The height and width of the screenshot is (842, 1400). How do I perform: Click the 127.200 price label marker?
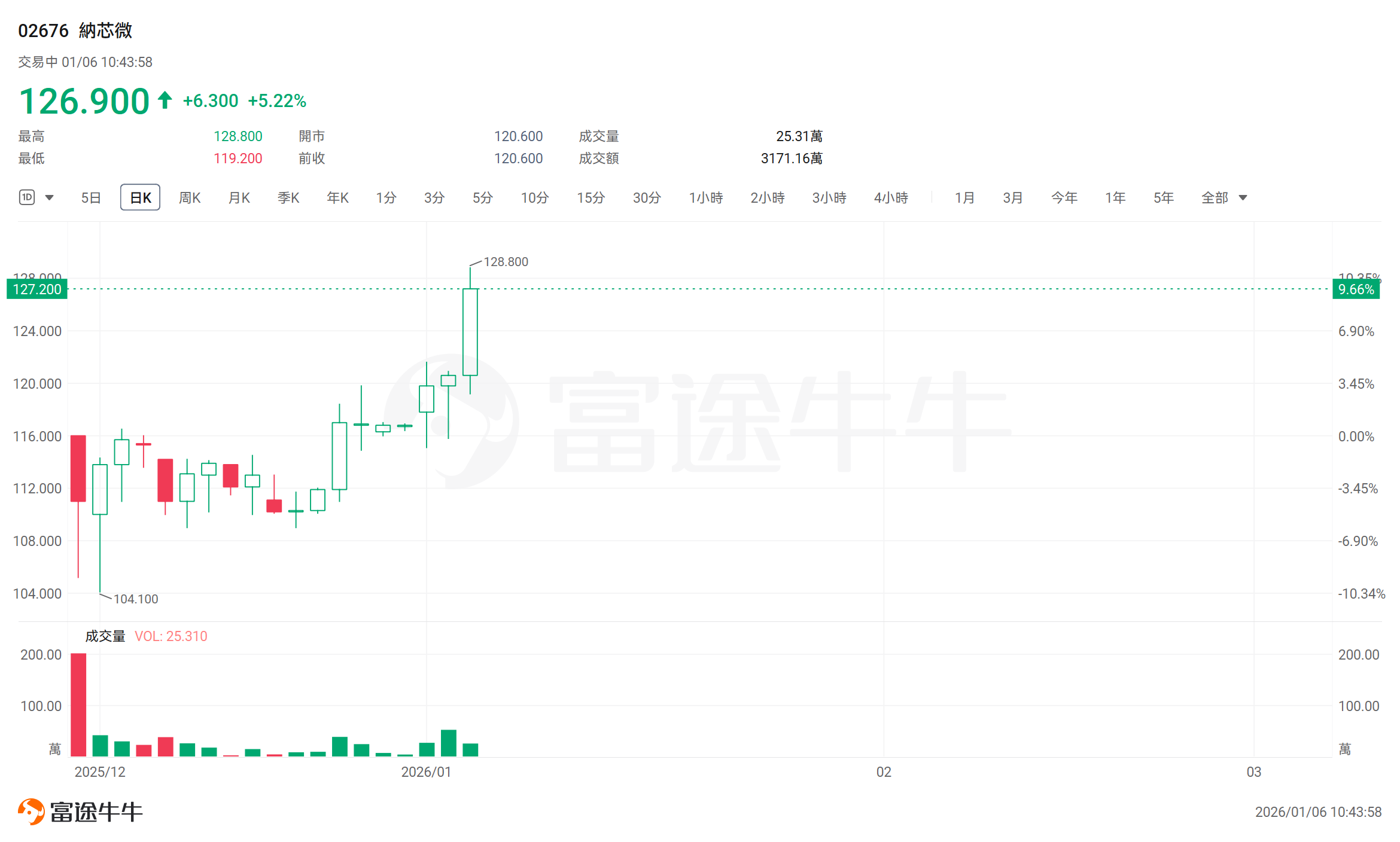click(x=37, y=289)
